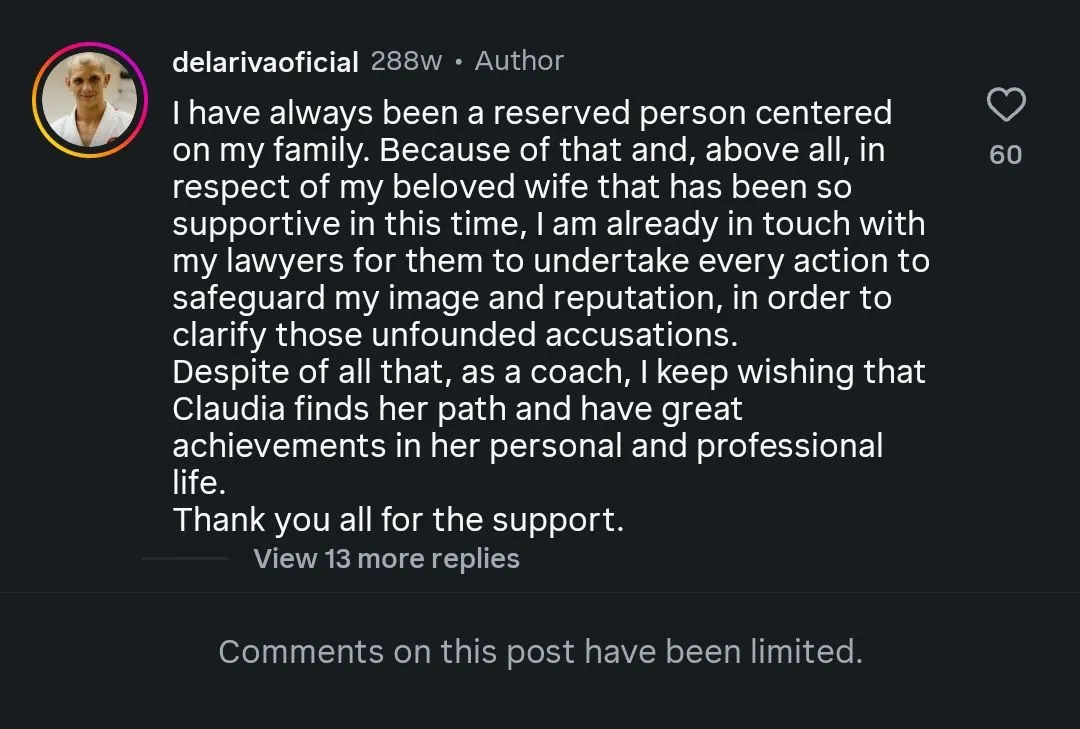Like the comment with the heart icon
The width and height of the screenshot is (1080, 729).
tap(1006, 105)
